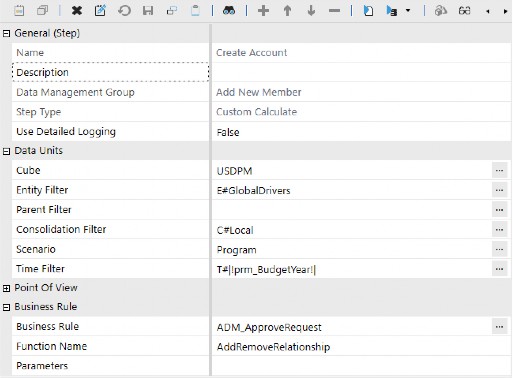Click the Entity Filter value E#GlobalDrivers

253,191
